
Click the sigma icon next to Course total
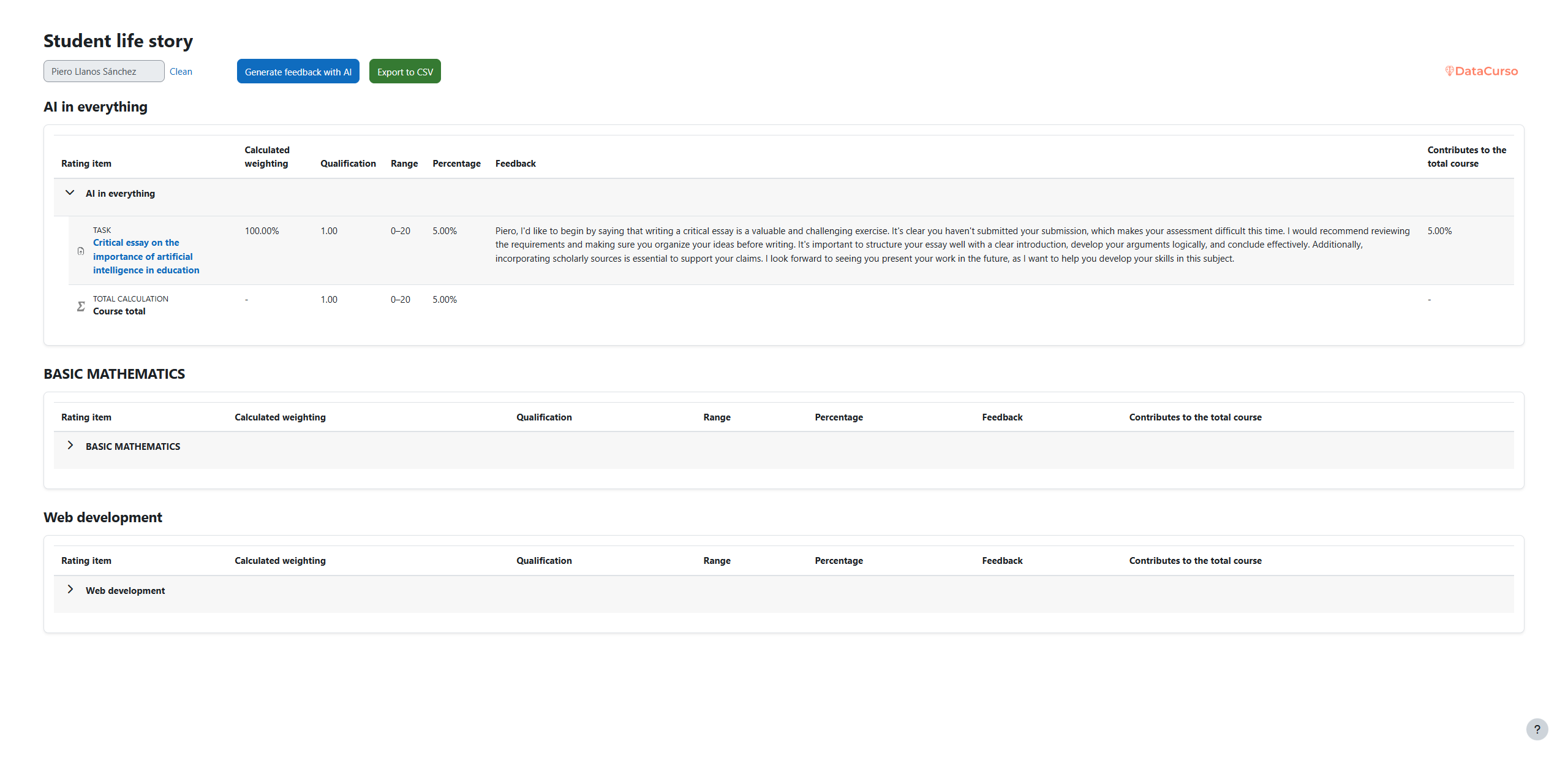click(80, 306)
